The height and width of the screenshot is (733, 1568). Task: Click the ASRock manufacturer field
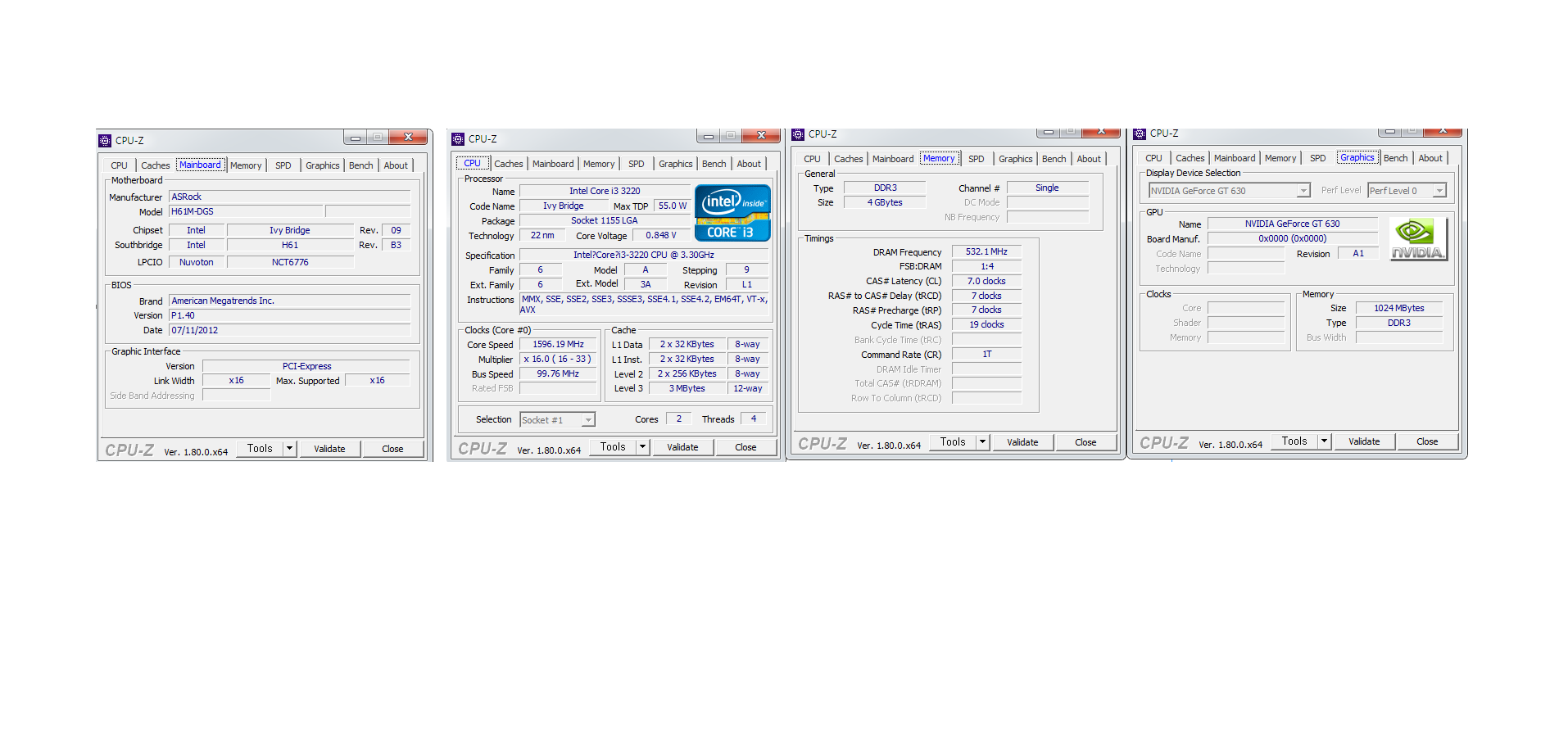(289, 197)
